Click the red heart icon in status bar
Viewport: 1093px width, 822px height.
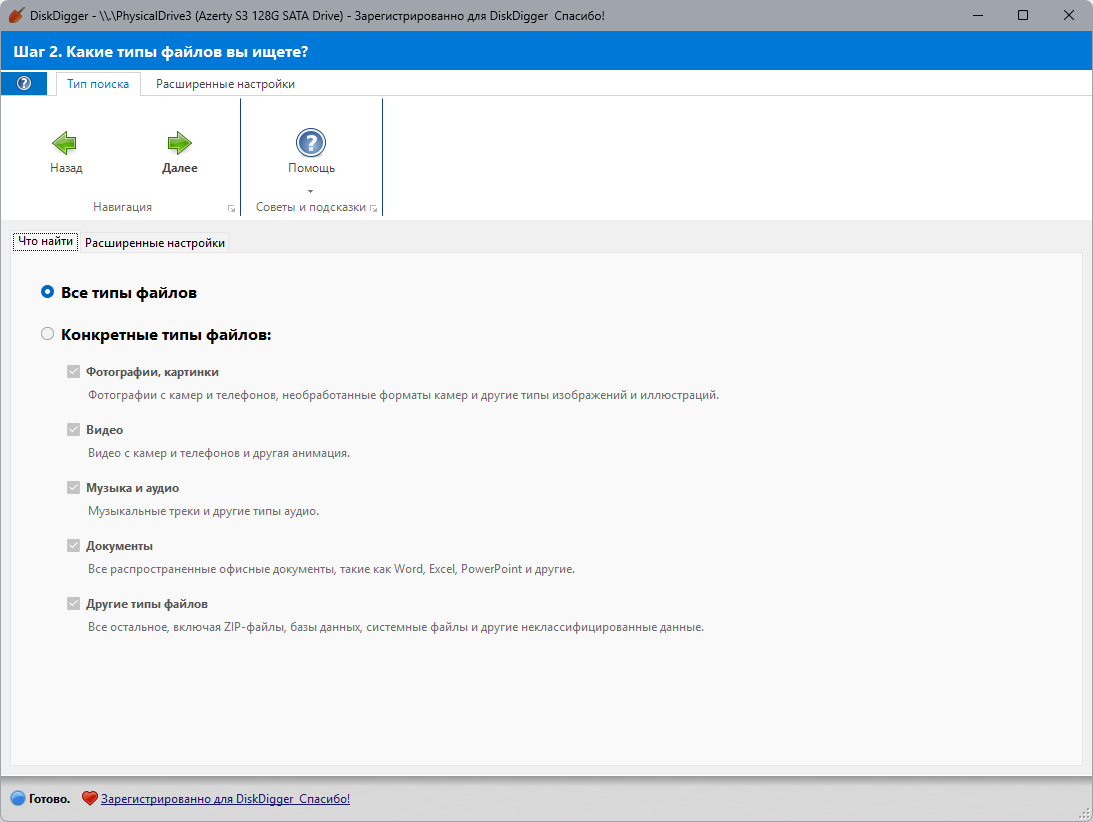[x=89, y=798]
